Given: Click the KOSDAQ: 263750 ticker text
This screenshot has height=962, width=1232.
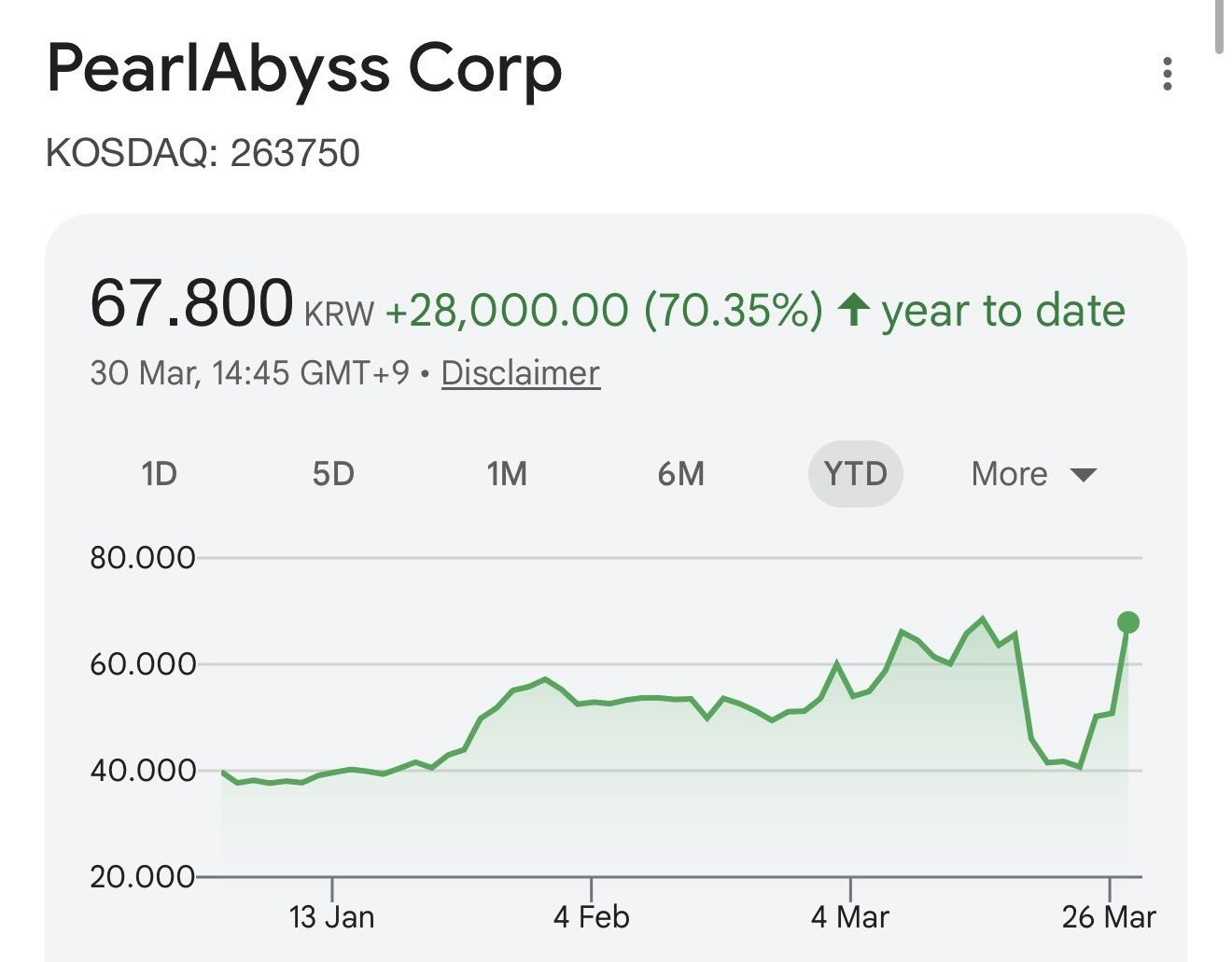Looking at the screenshot, I should pyautogui.click(x=203, y=153).
